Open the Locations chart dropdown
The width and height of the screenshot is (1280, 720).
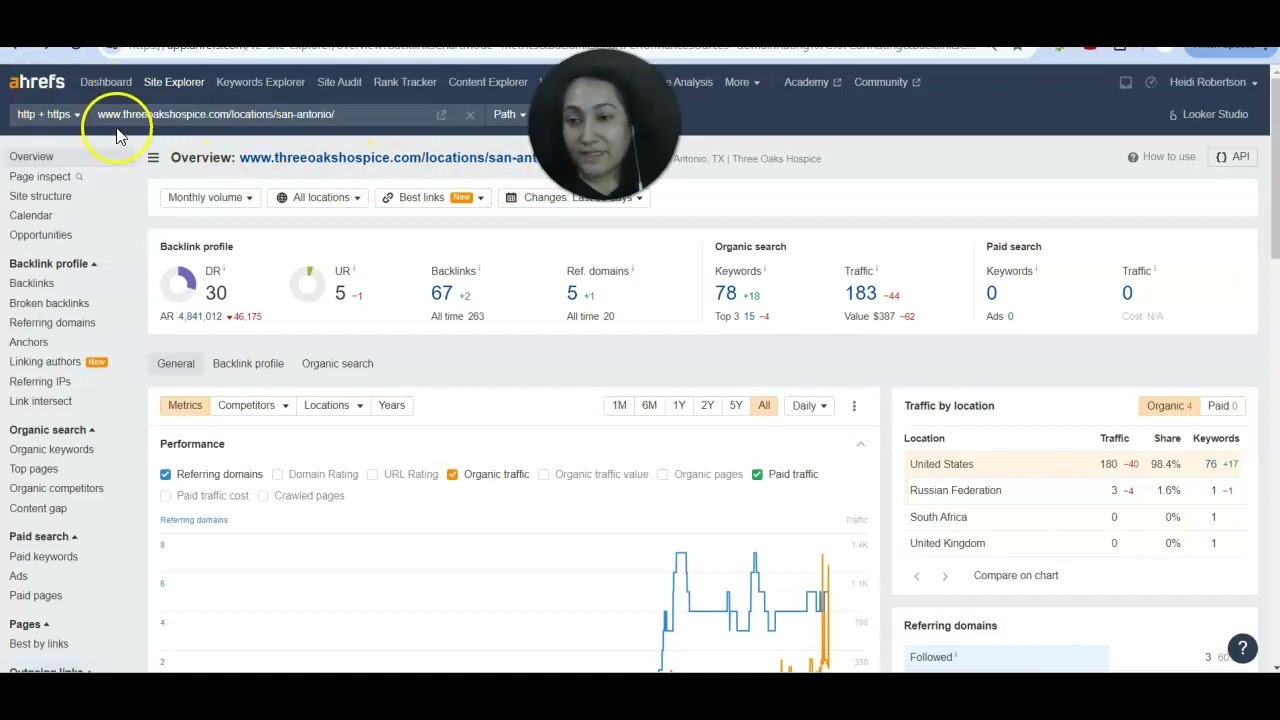[x=333, y=406]
